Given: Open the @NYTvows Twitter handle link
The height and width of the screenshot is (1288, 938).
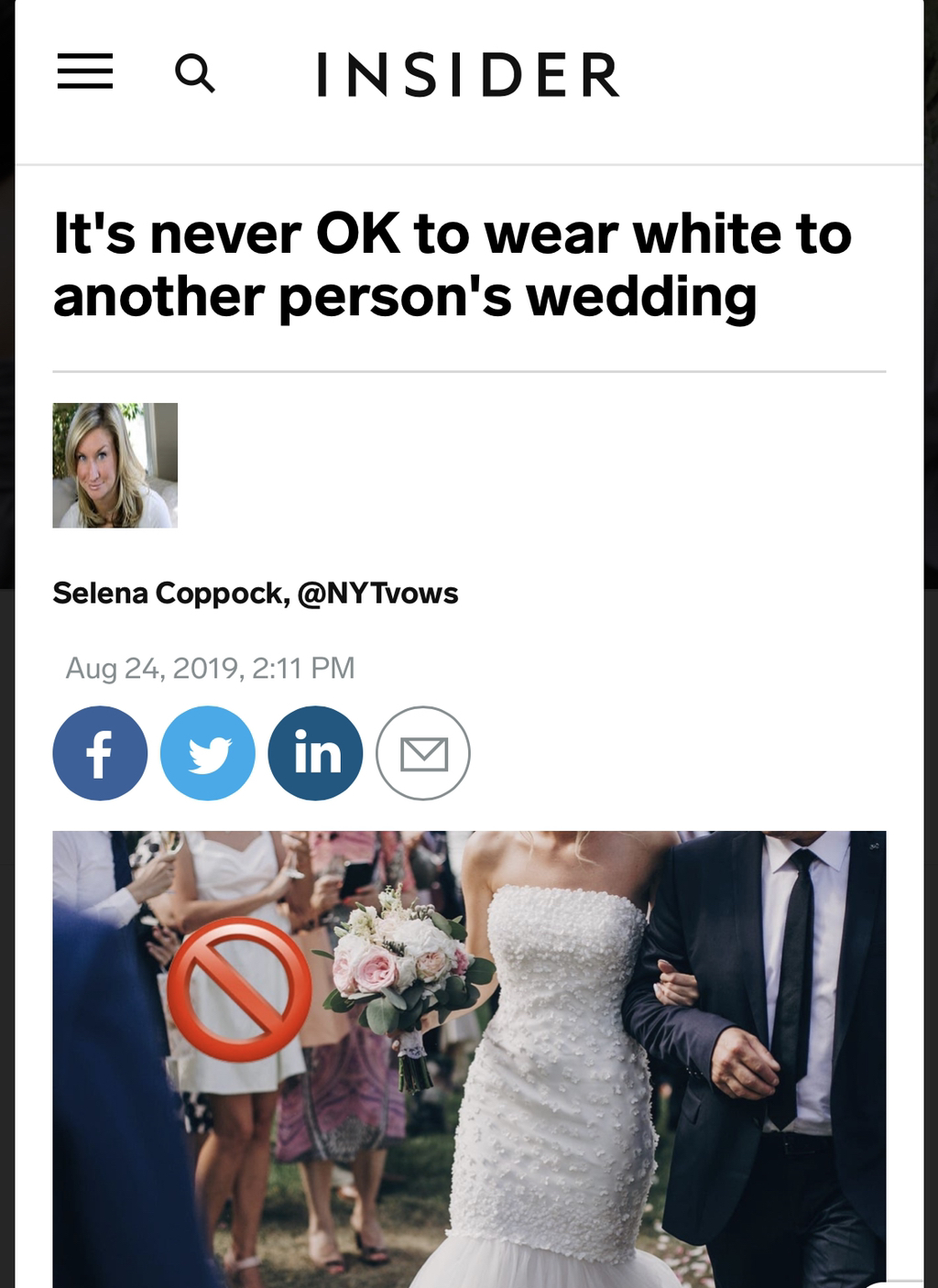Looking at the screenshot, I should [378, 593].
